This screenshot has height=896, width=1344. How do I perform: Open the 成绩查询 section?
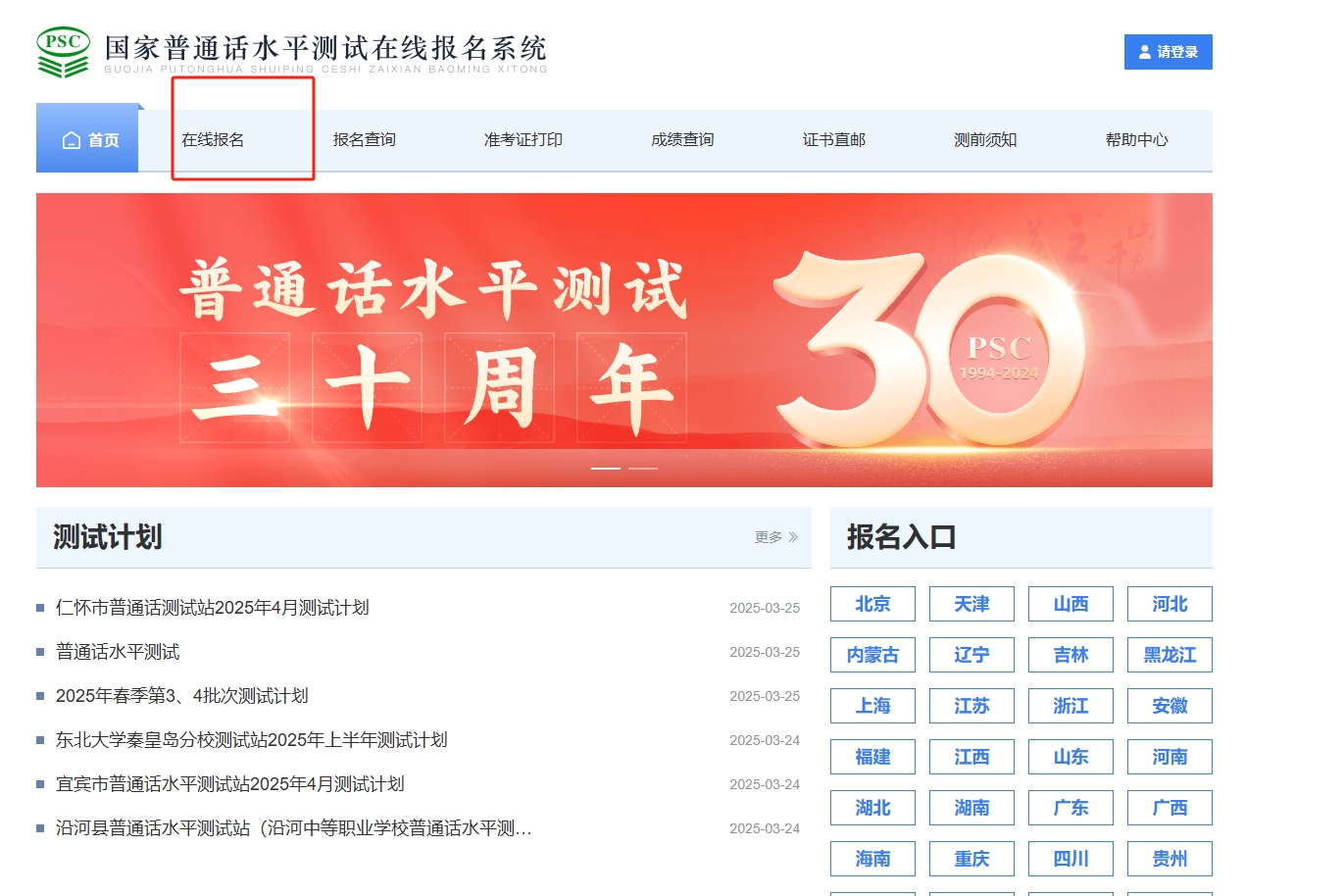[681, 139]
